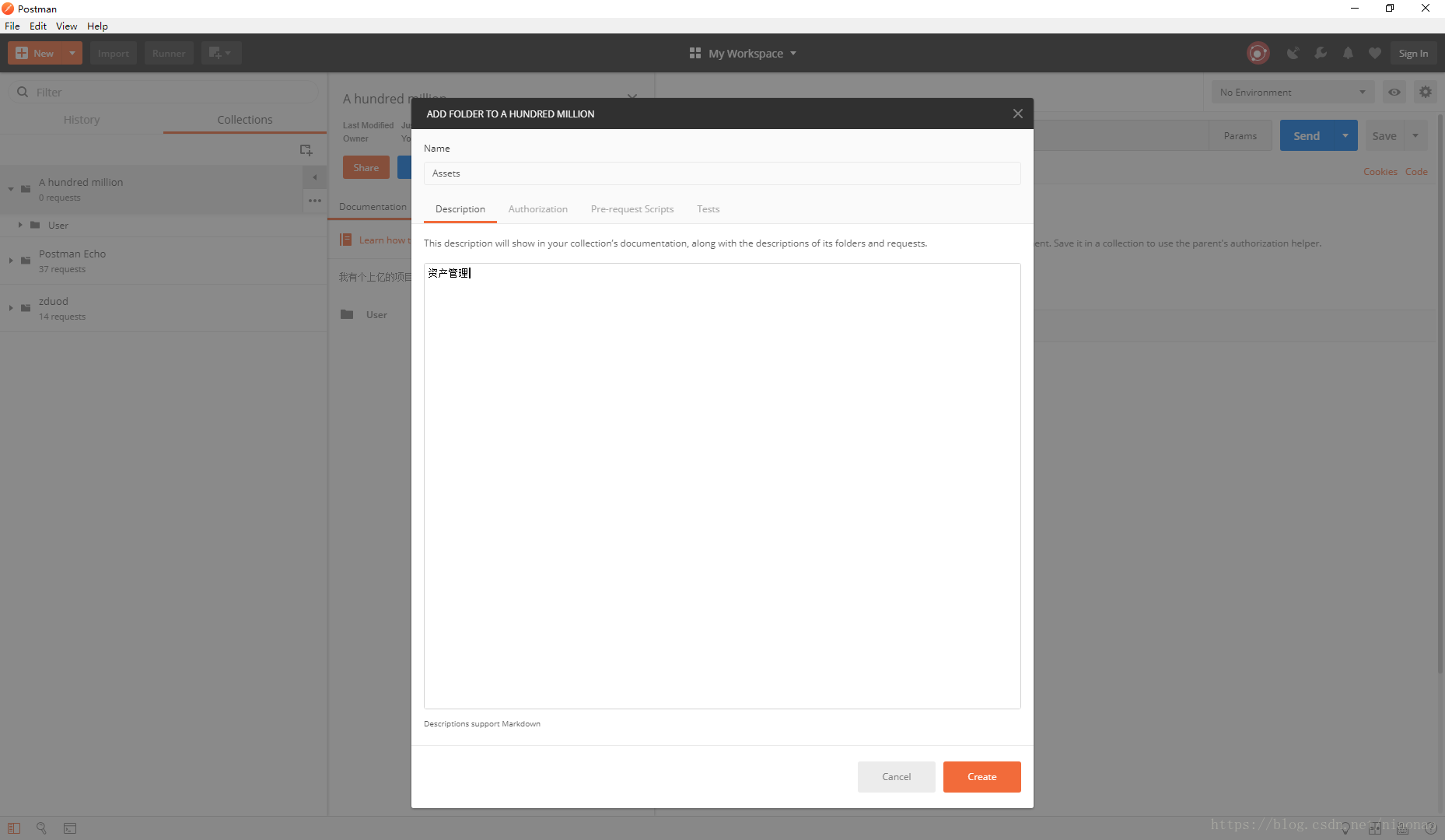Open the View menu
Screen dimensions: 1445x840
point(66,26)
